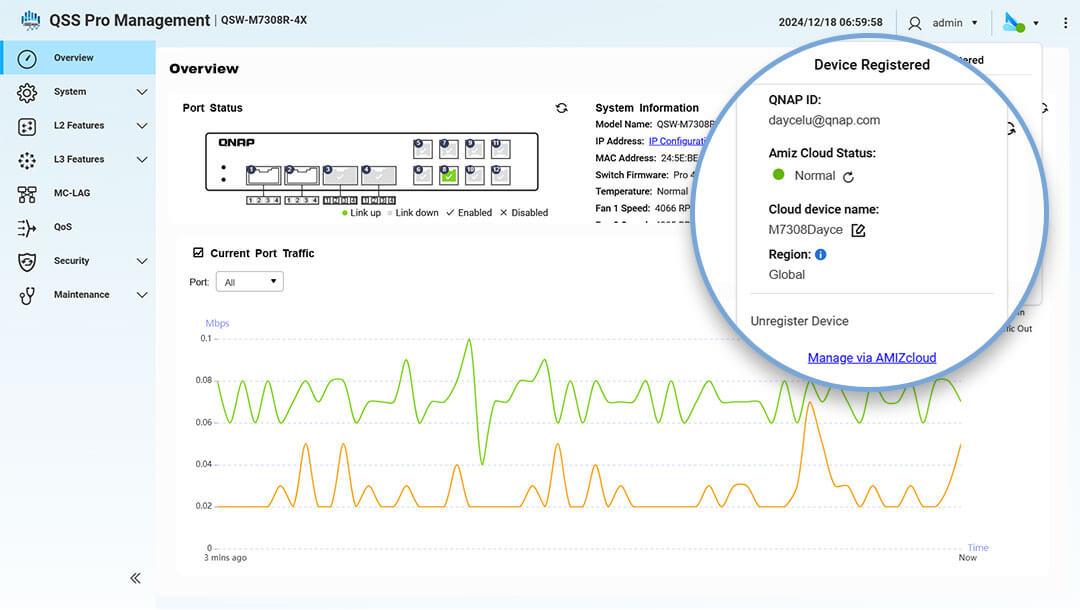Expand the L2 Features section
Viewport: 1080px width, 610px height.
[x=80, y=126]
